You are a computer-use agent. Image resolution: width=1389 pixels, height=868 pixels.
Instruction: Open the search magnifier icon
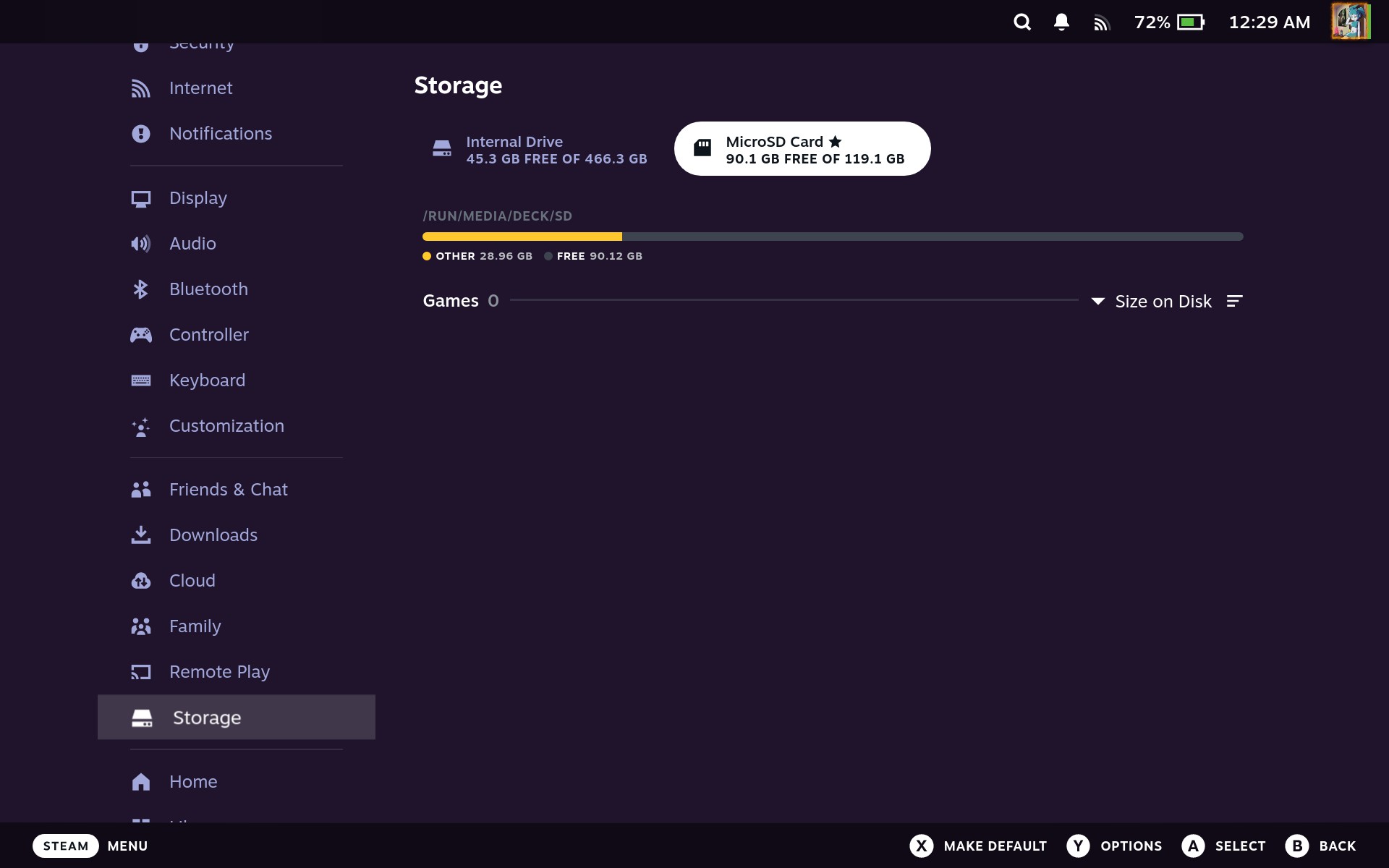click(1021, 22)
